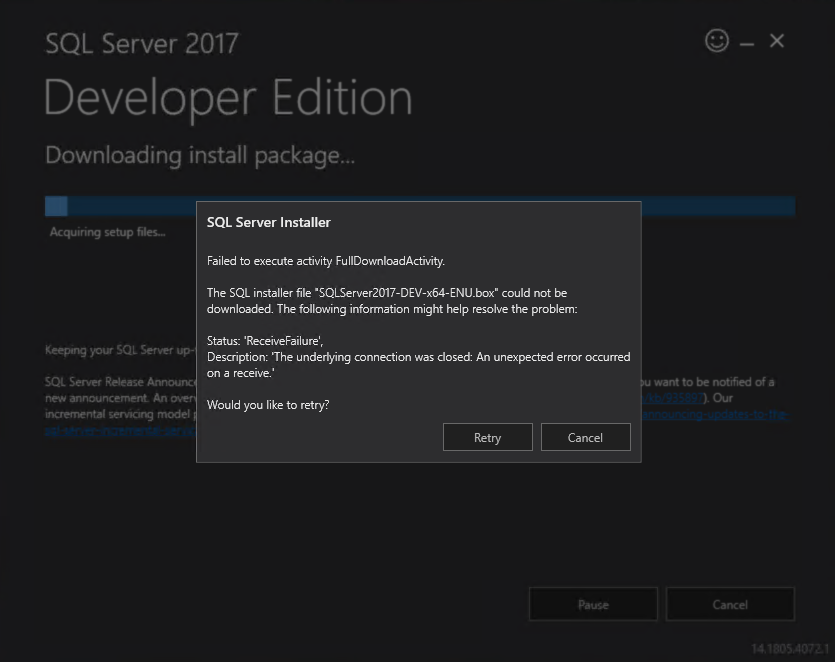Image resolution: width=835 pixels, height=662 pixels.
Task: Click the version number 14.1805.4072.1
Action: 790,647
